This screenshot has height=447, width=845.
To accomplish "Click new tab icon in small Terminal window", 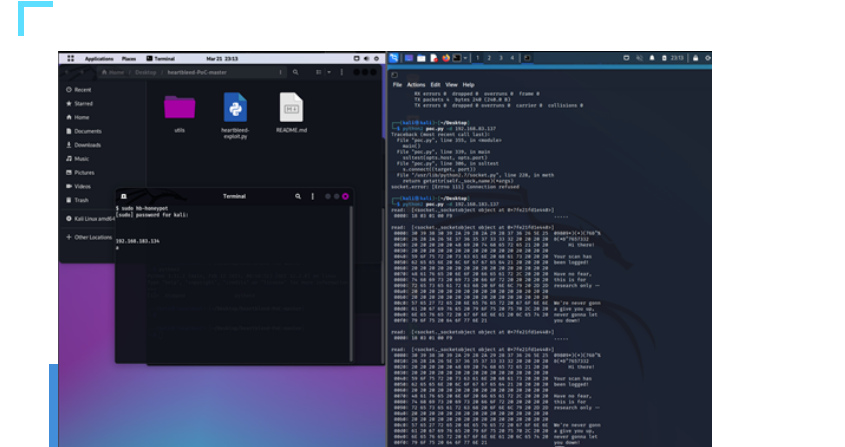I will [123, 196].
